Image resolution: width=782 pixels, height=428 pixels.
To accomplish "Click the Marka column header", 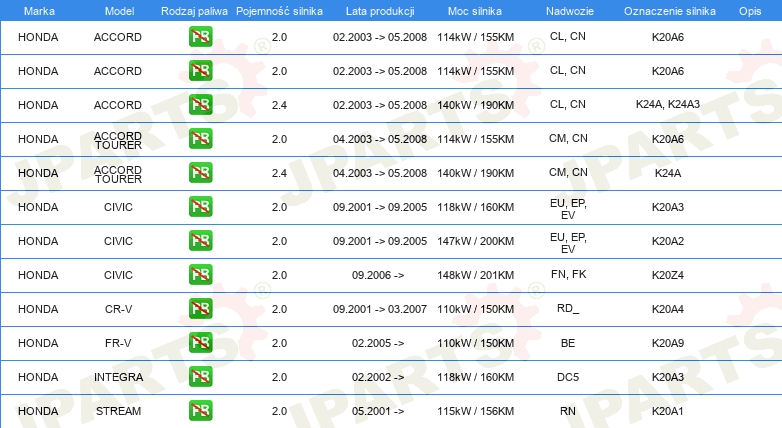I will 39,11.
